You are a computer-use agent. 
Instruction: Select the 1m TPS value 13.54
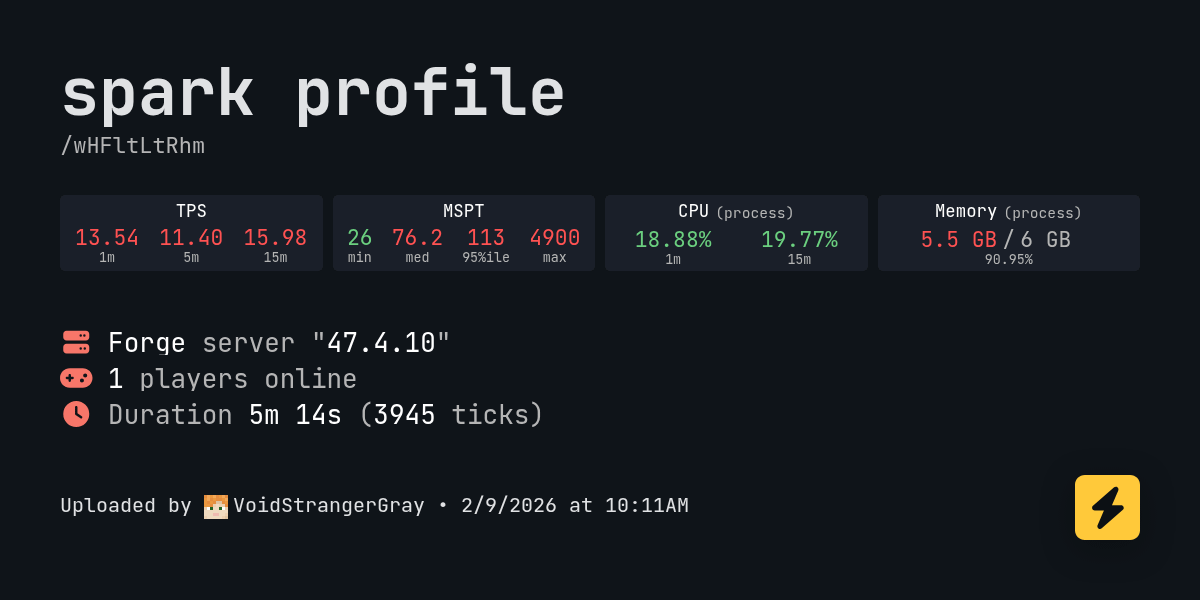pyautogui.click(x=107, y=238)
